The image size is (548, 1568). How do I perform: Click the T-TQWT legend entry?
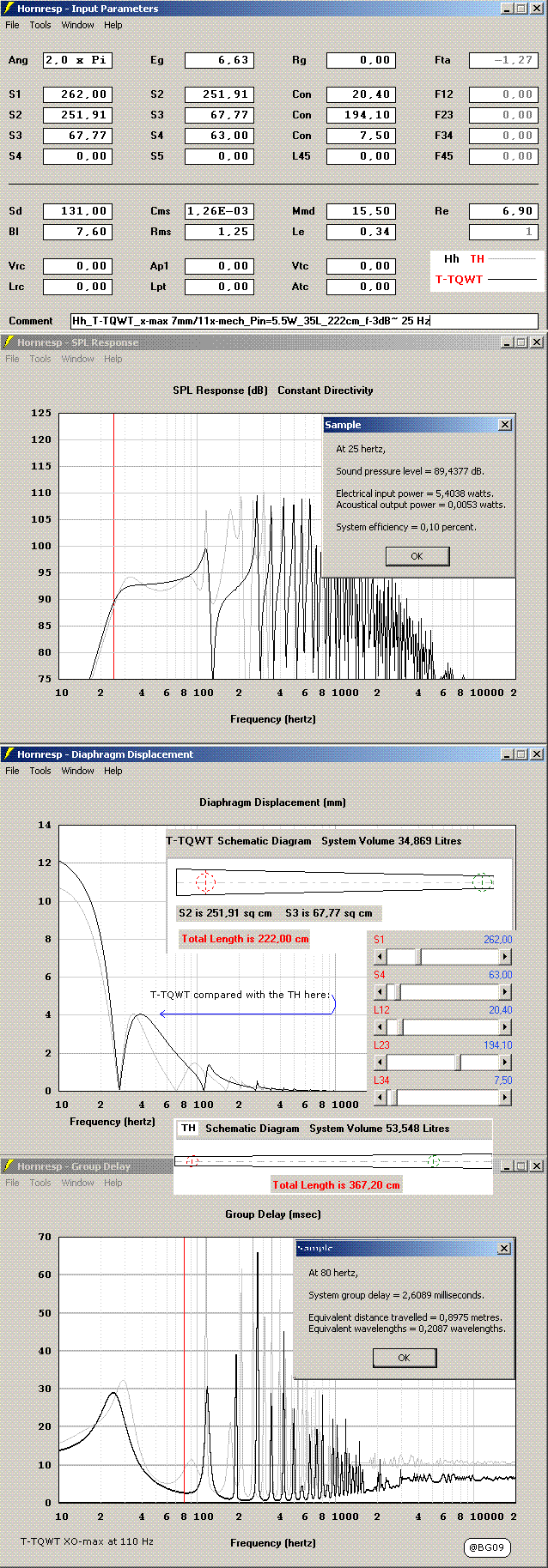coord(485,280)
